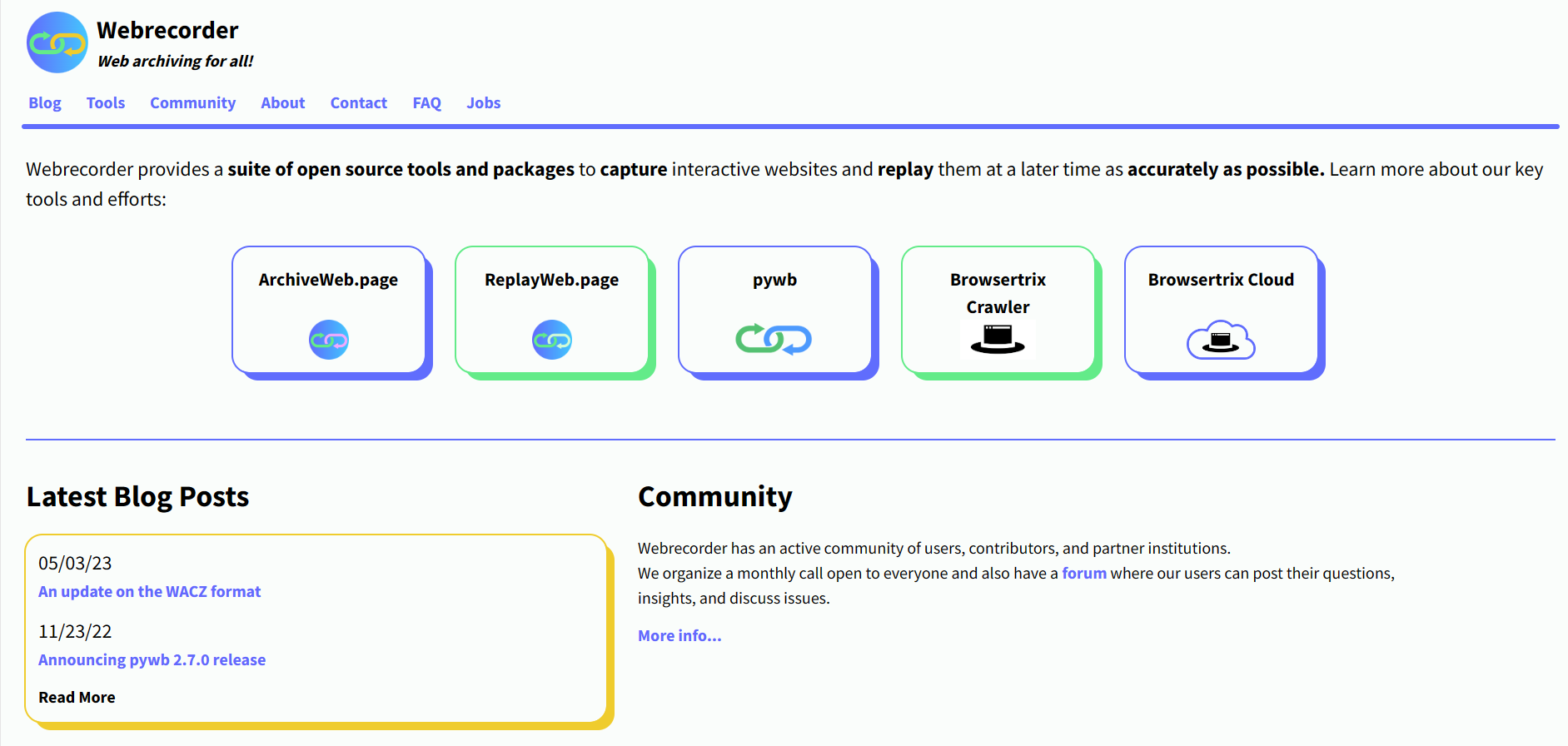
Task: Select the ReplayWeb.page card title
Action: pyautogui.click(x=552, y=280)
